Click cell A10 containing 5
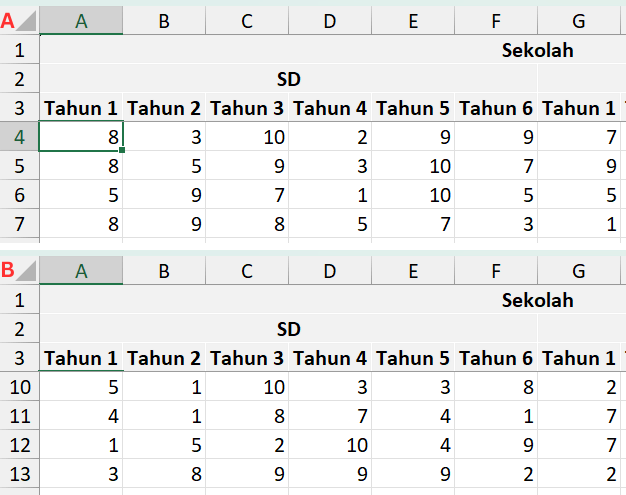The width and height of the screenshot is (626, 495). (x=81, y=387)
